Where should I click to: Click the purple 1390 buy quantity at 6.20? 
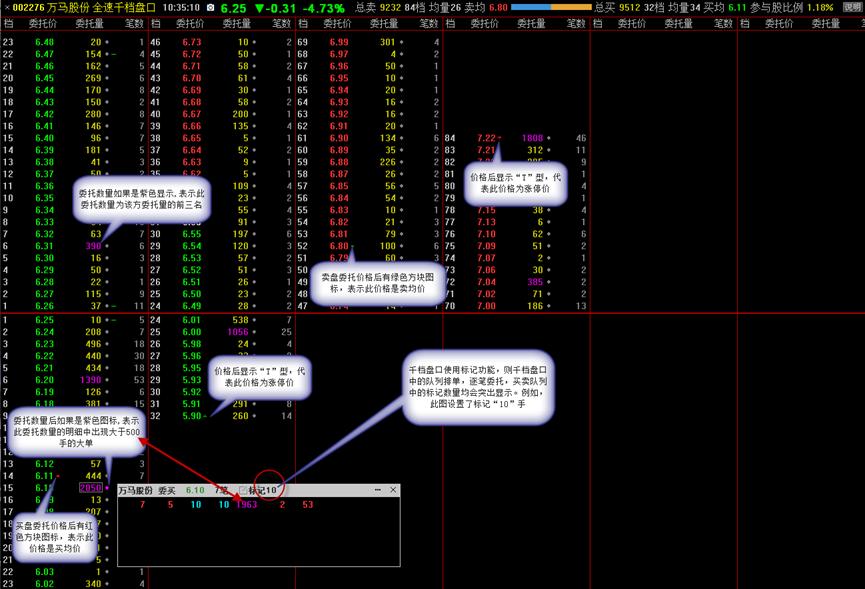pos(90,380)
